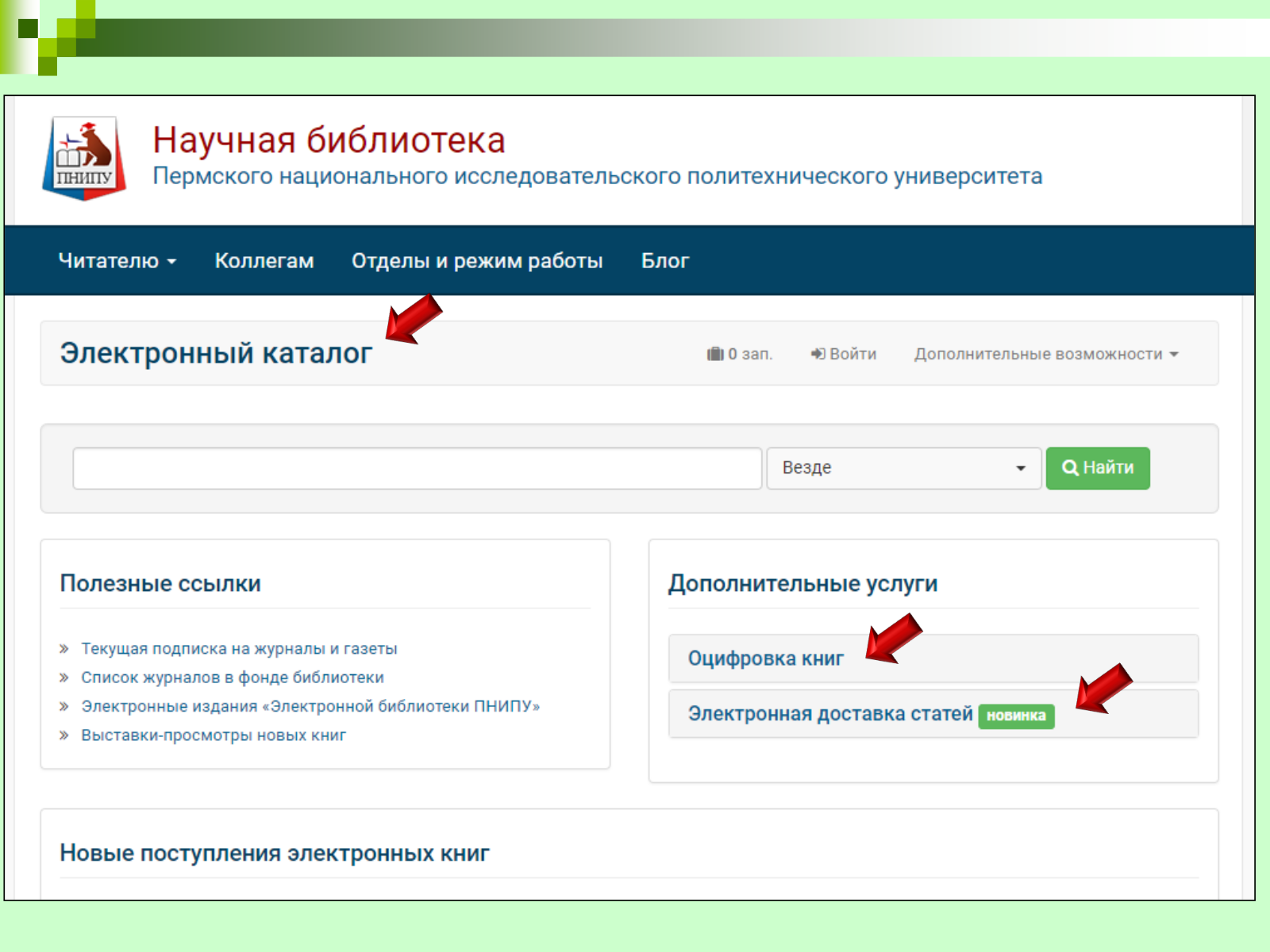Click the briefcase icon beside 0 зап.
The height and width of the screenshot is (952, 1270).
(x=715, y=354)
